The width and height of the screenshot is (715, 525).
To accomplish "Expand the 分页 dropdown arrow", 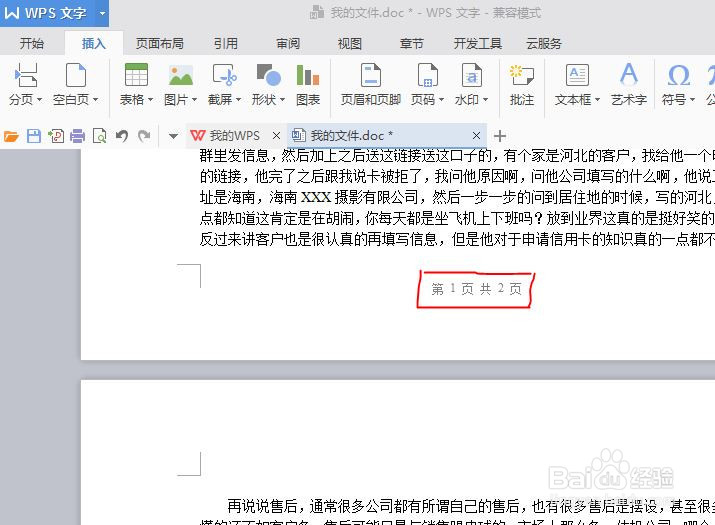I will (39, 99).
